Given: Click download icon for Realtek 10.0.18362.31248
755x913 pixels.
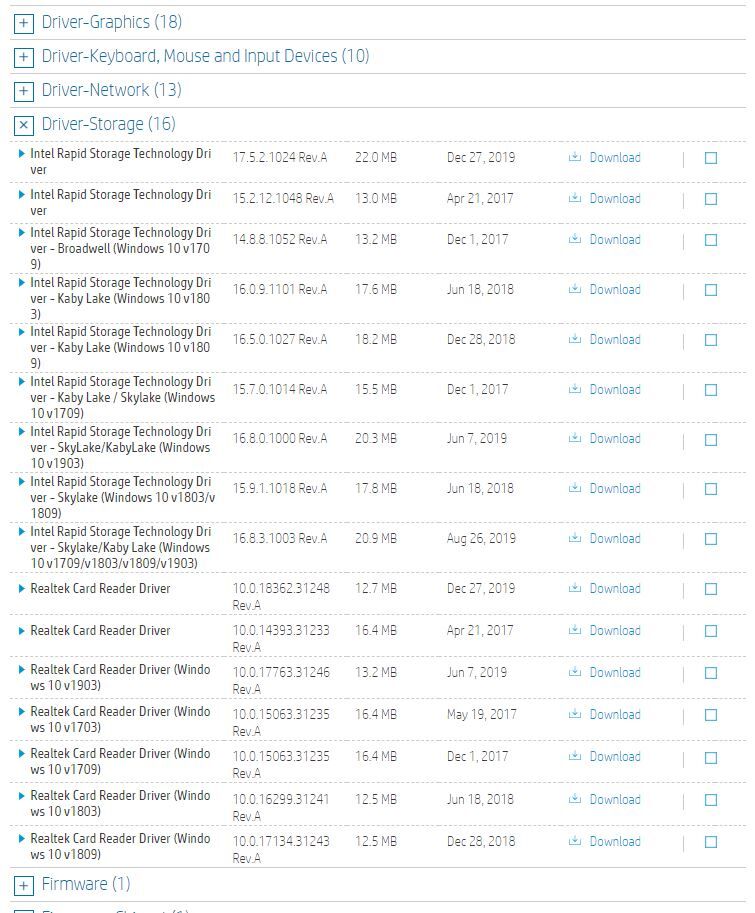Looking at the screenshot, I should [x=575, y=588].
